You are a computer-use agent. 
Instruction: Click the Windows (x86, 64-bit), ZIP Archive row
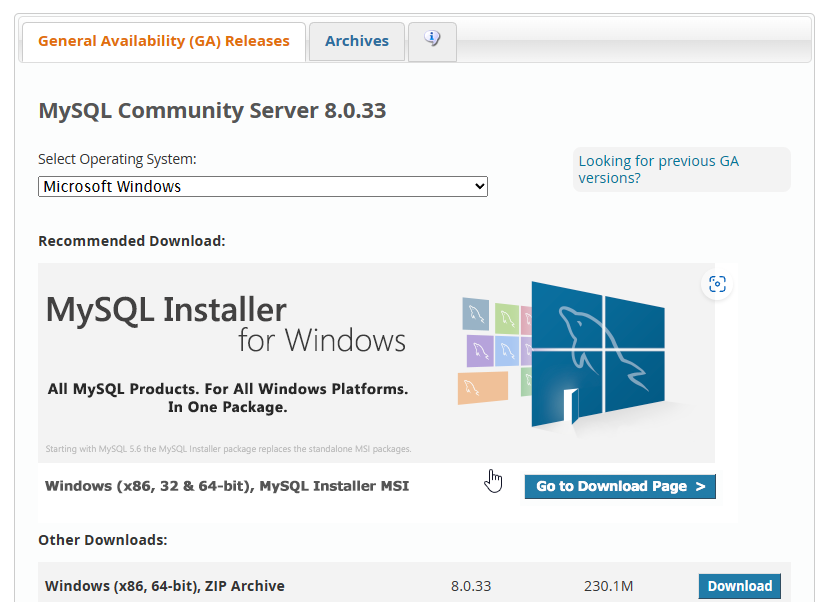tap(414, 582)
